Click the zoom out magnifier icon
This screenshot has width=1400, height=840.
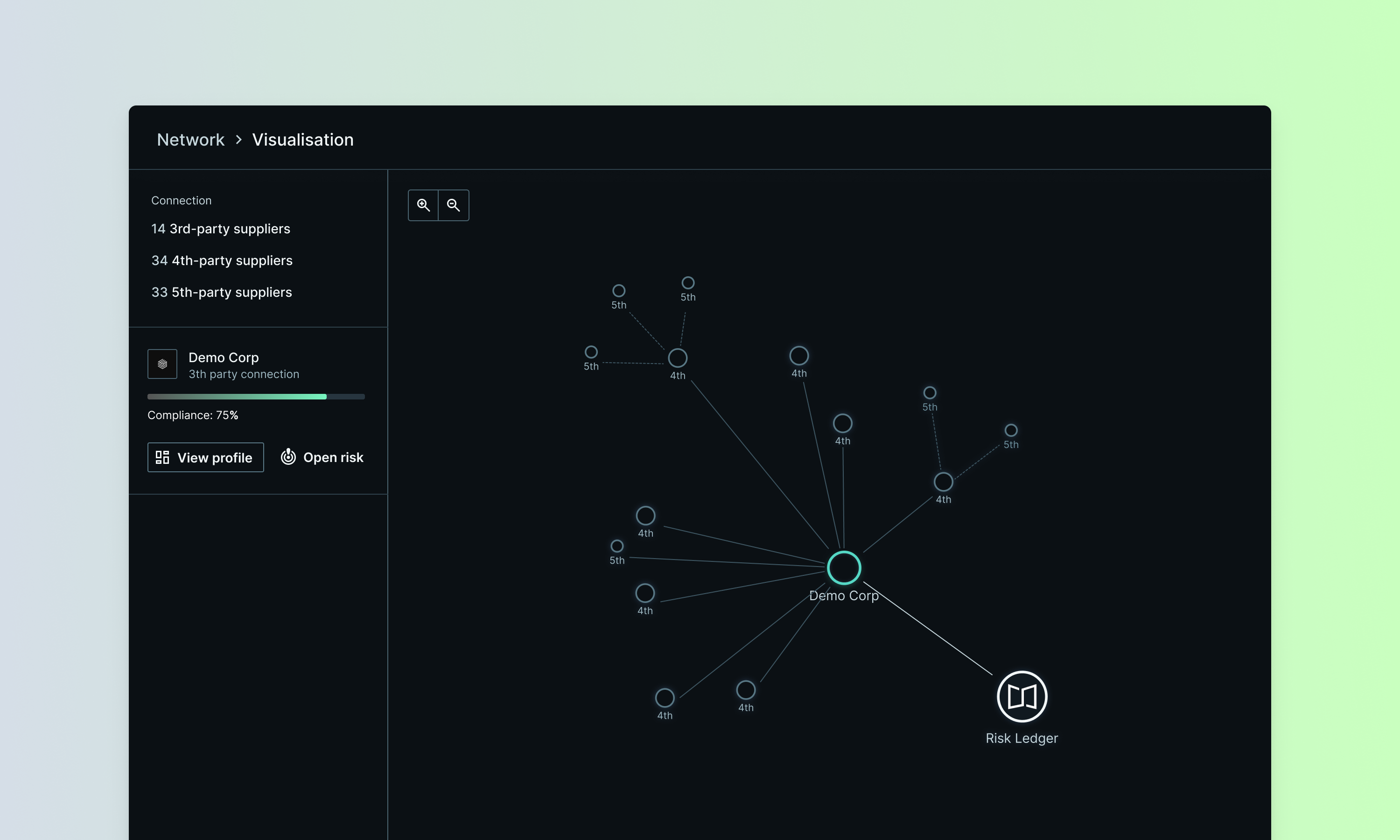pyautogui.click(x=453, y=205)
